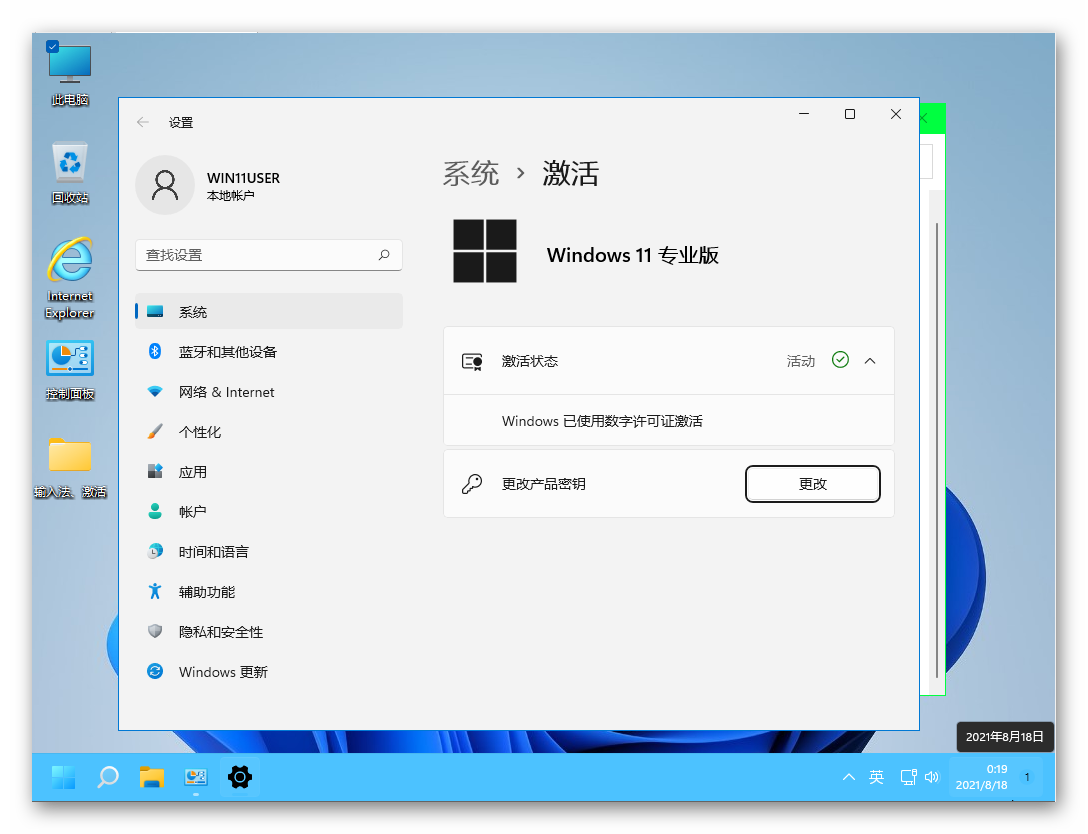This screenshot has width=1088, height=834.
Task: Open the notification badge showing 1
Action: pos(1028,777)
